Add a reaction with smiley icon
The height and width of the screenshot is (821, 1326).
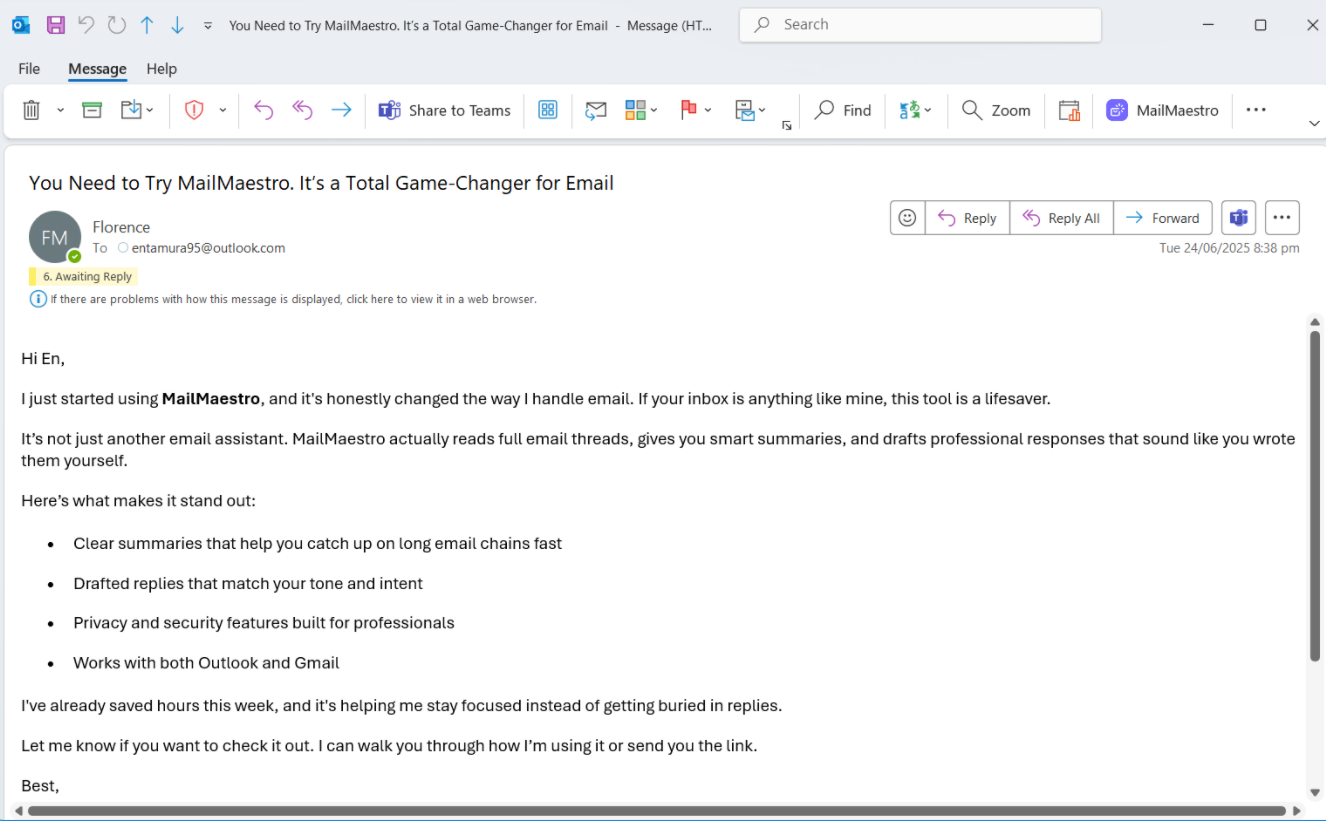coord(907,218)
